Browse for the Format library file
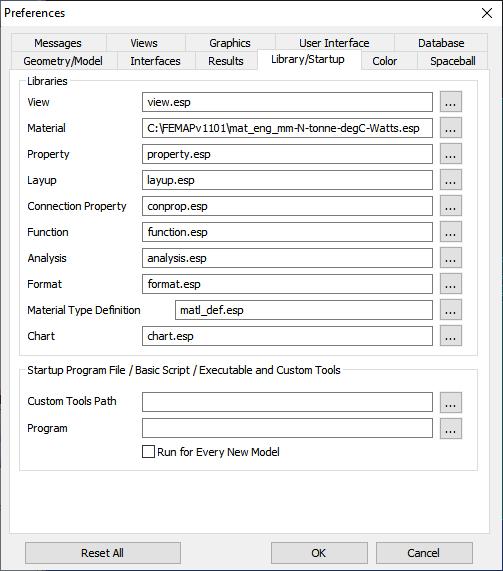Viewport: 503px width, 571px height. [x=451, y=284]
